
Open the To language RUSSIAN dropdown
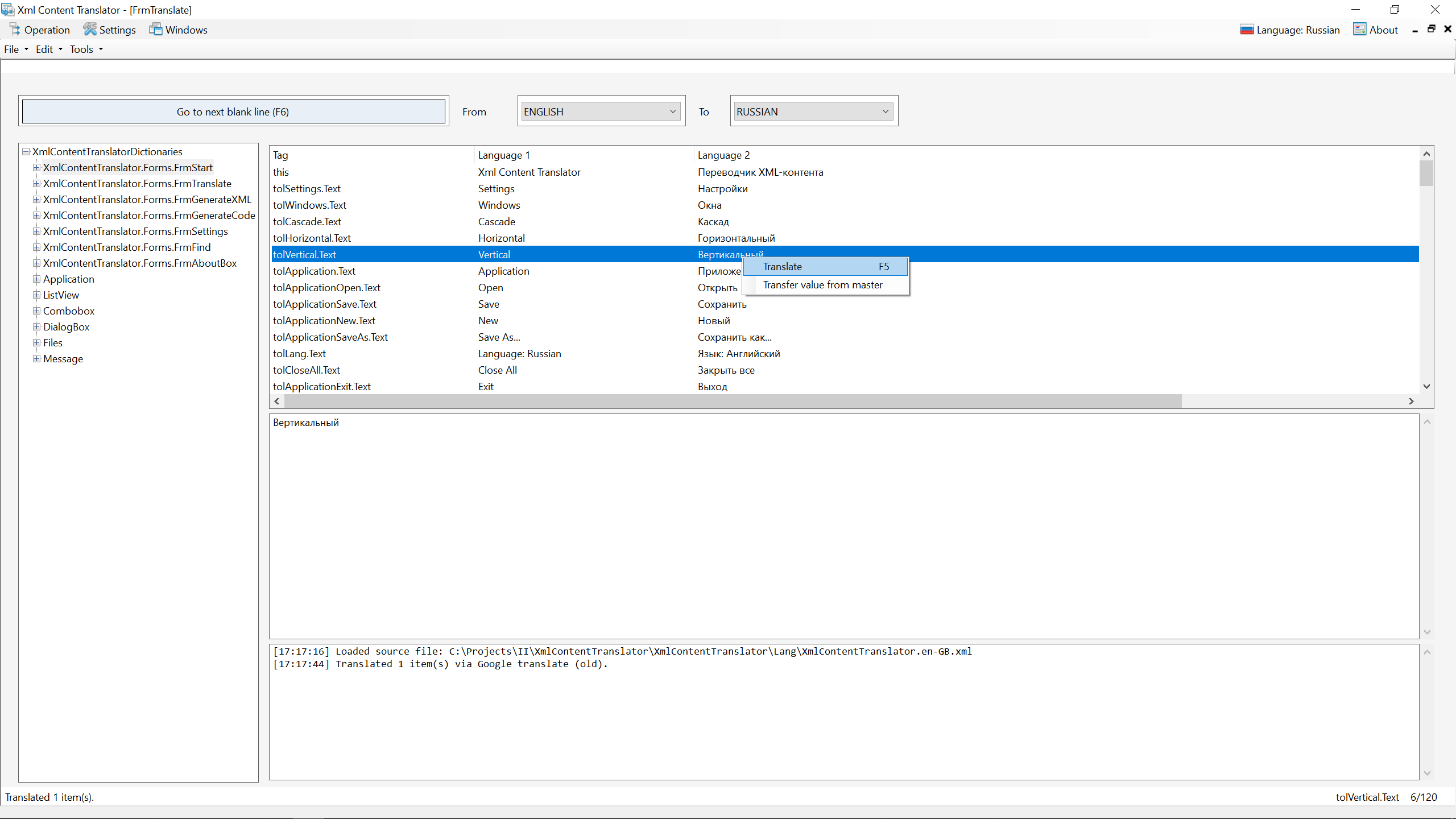click(x=885, y=111)
